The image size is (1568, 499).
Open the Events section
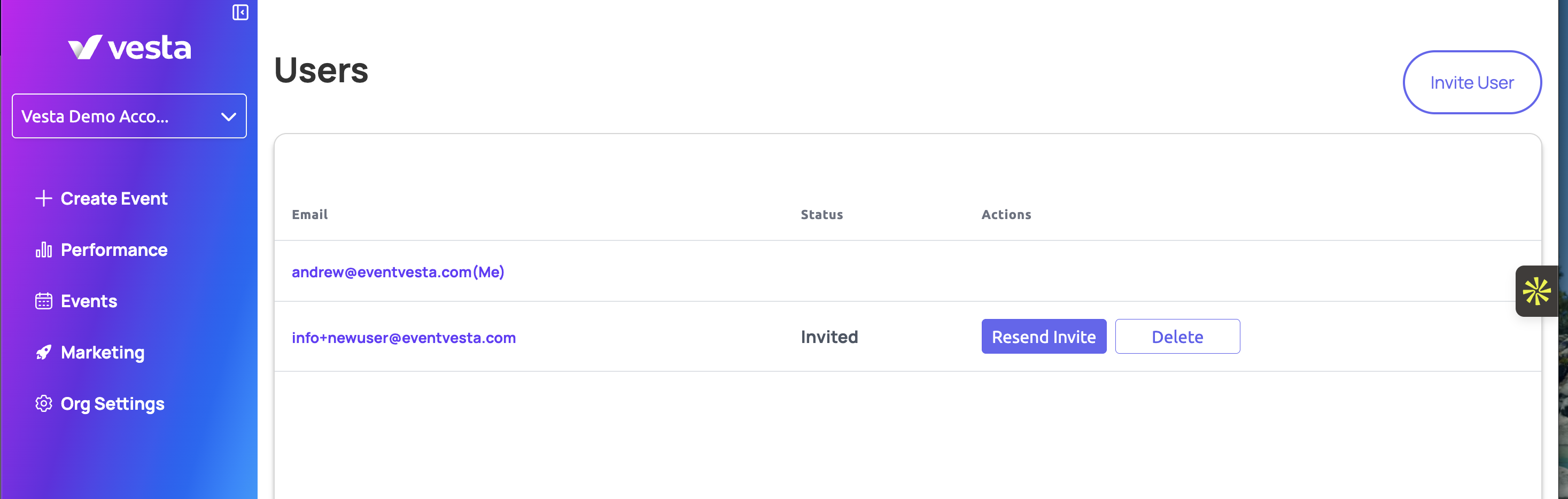(x=89, y=301)
